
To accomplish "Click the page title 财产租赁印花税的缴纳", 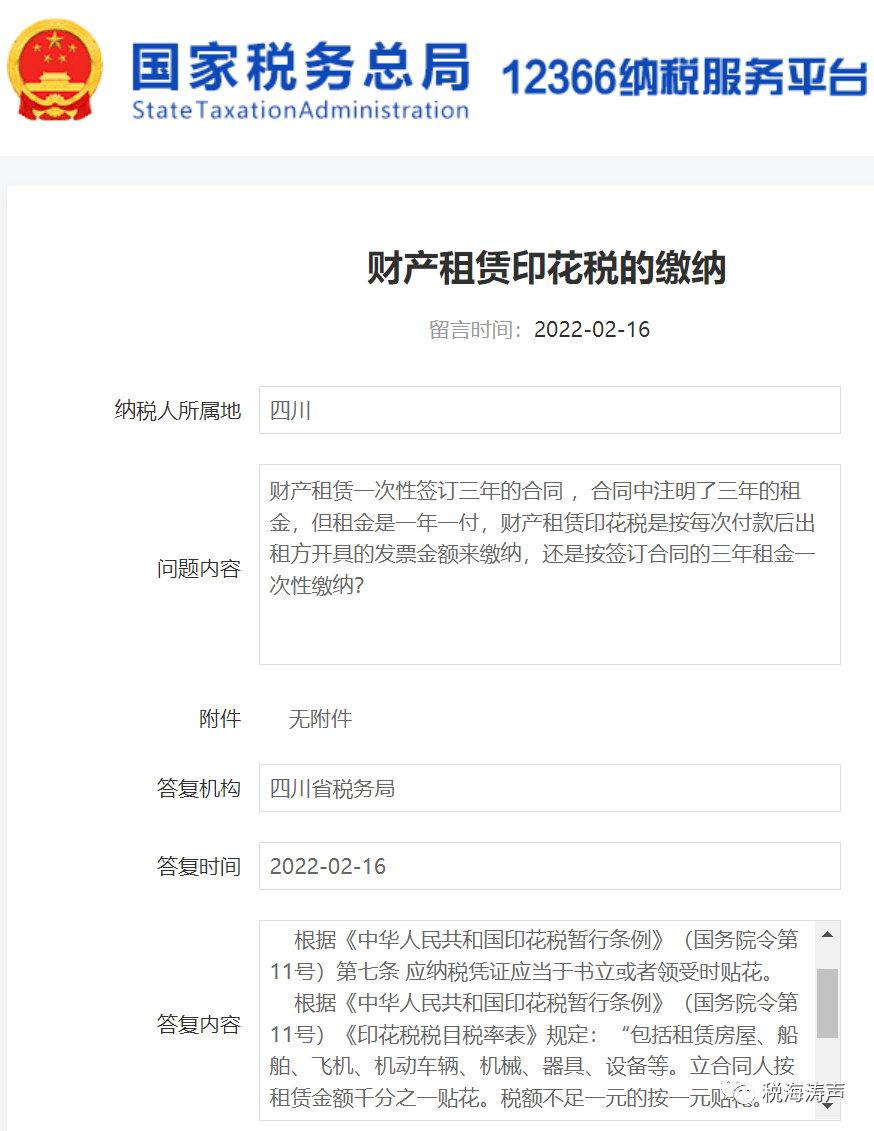I will click(546, 269).
